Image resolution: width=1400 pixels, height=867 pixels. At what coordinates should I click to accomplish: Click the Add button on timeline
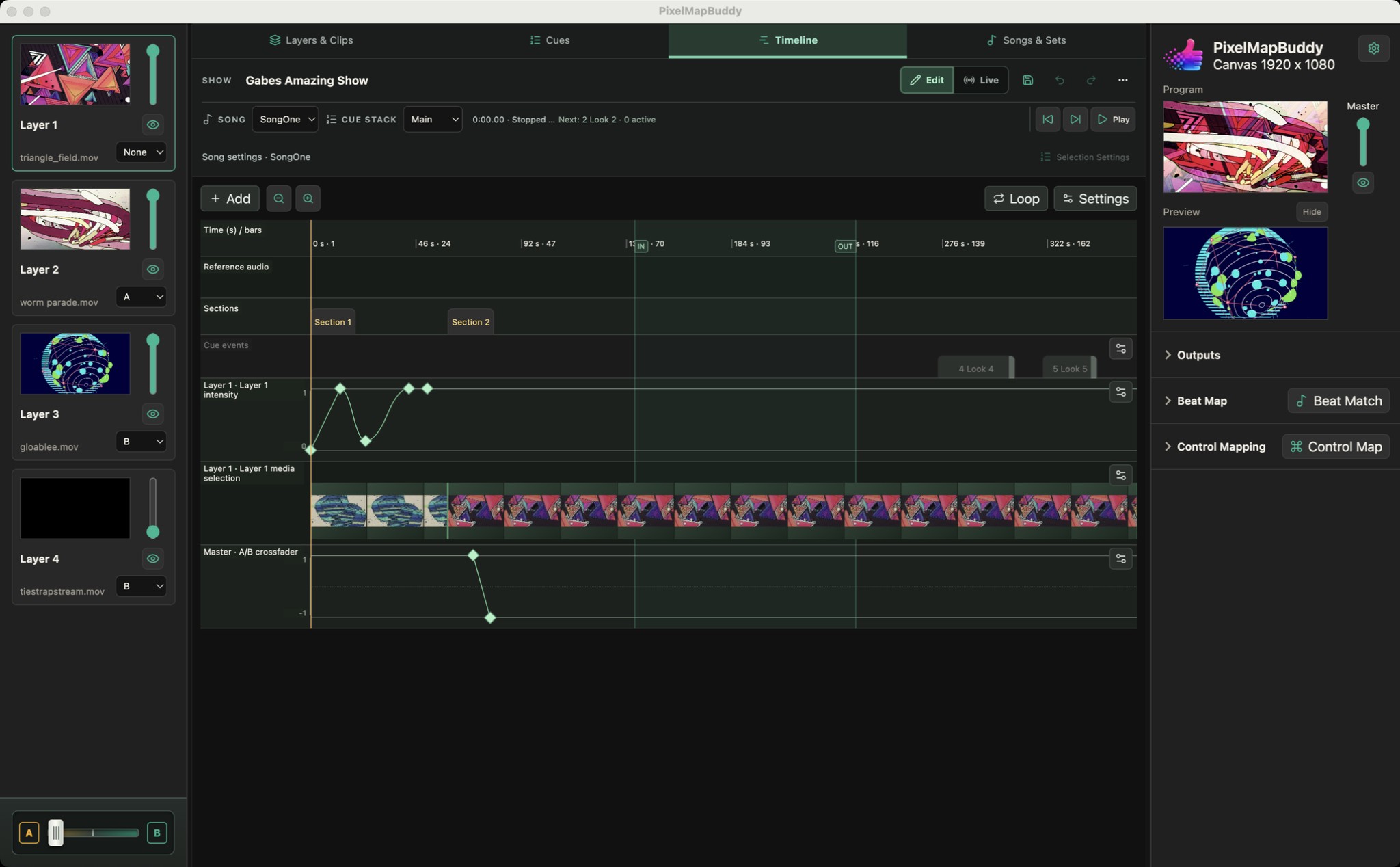pos(230,198)
